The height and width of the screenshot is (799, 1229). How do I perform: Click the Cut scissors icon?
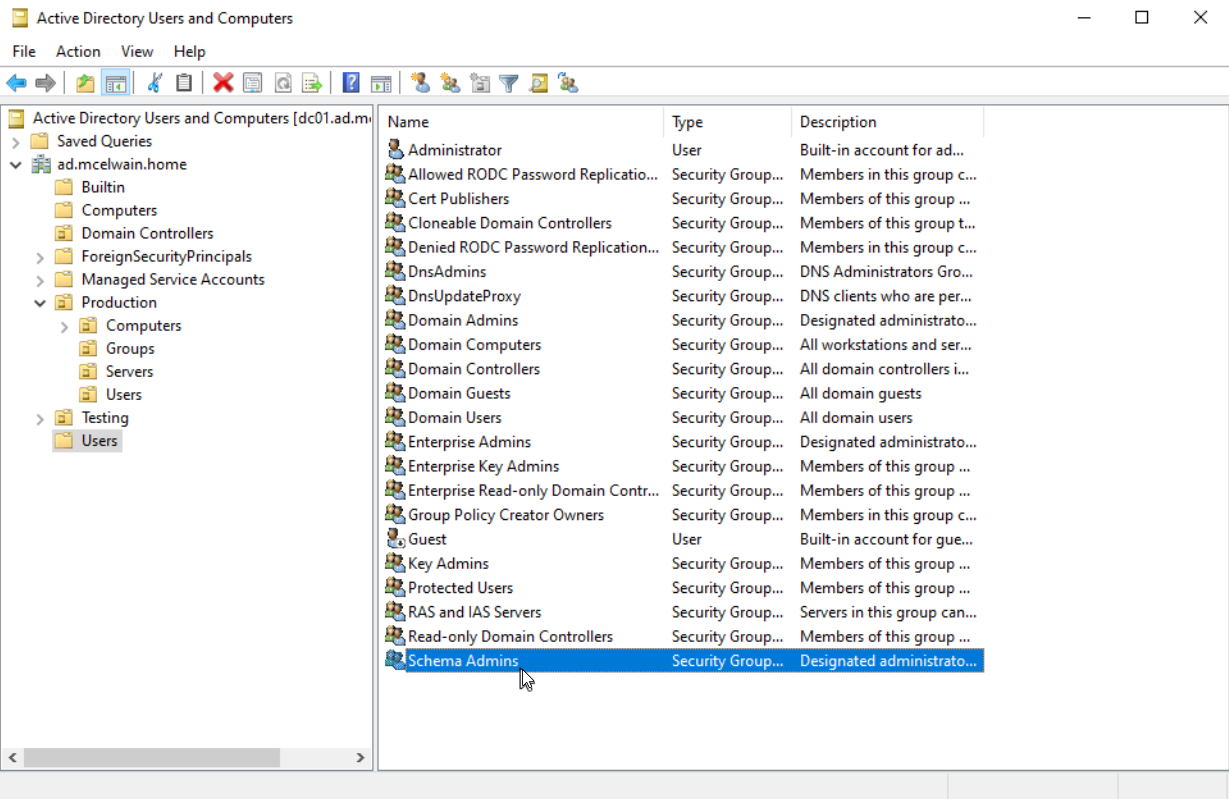tap(155, 83)
